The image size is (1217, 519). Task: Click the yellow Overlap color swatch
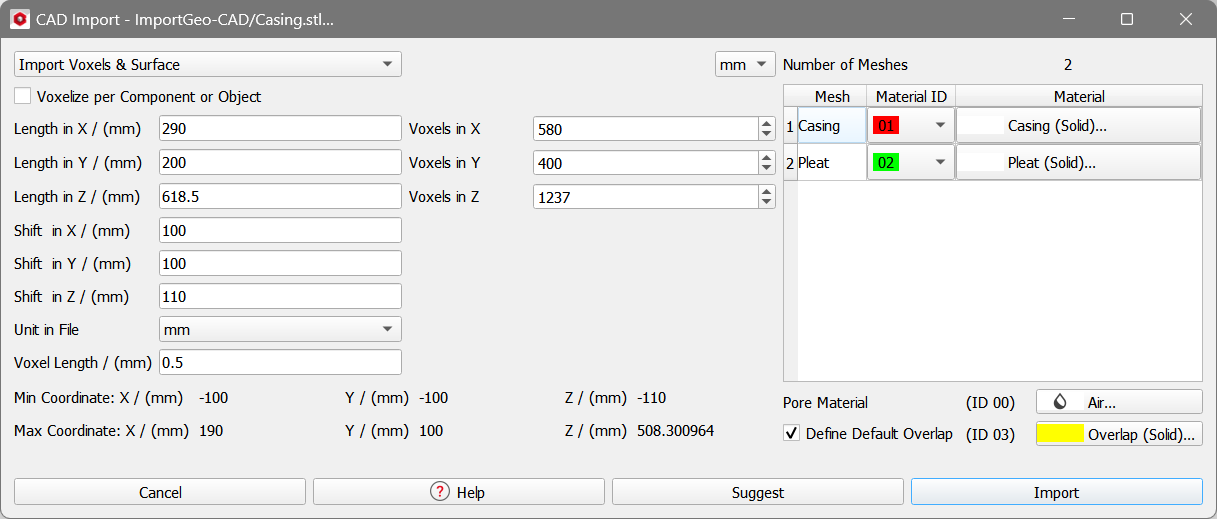point(1061,434)
